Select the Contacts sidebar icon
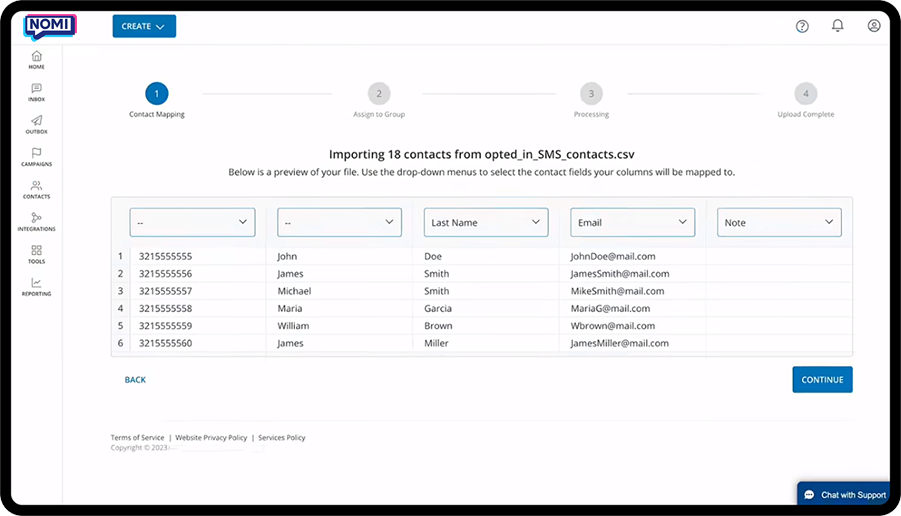Image resolution: width=901 pixels, height=516 pixels. coord(37,189)
